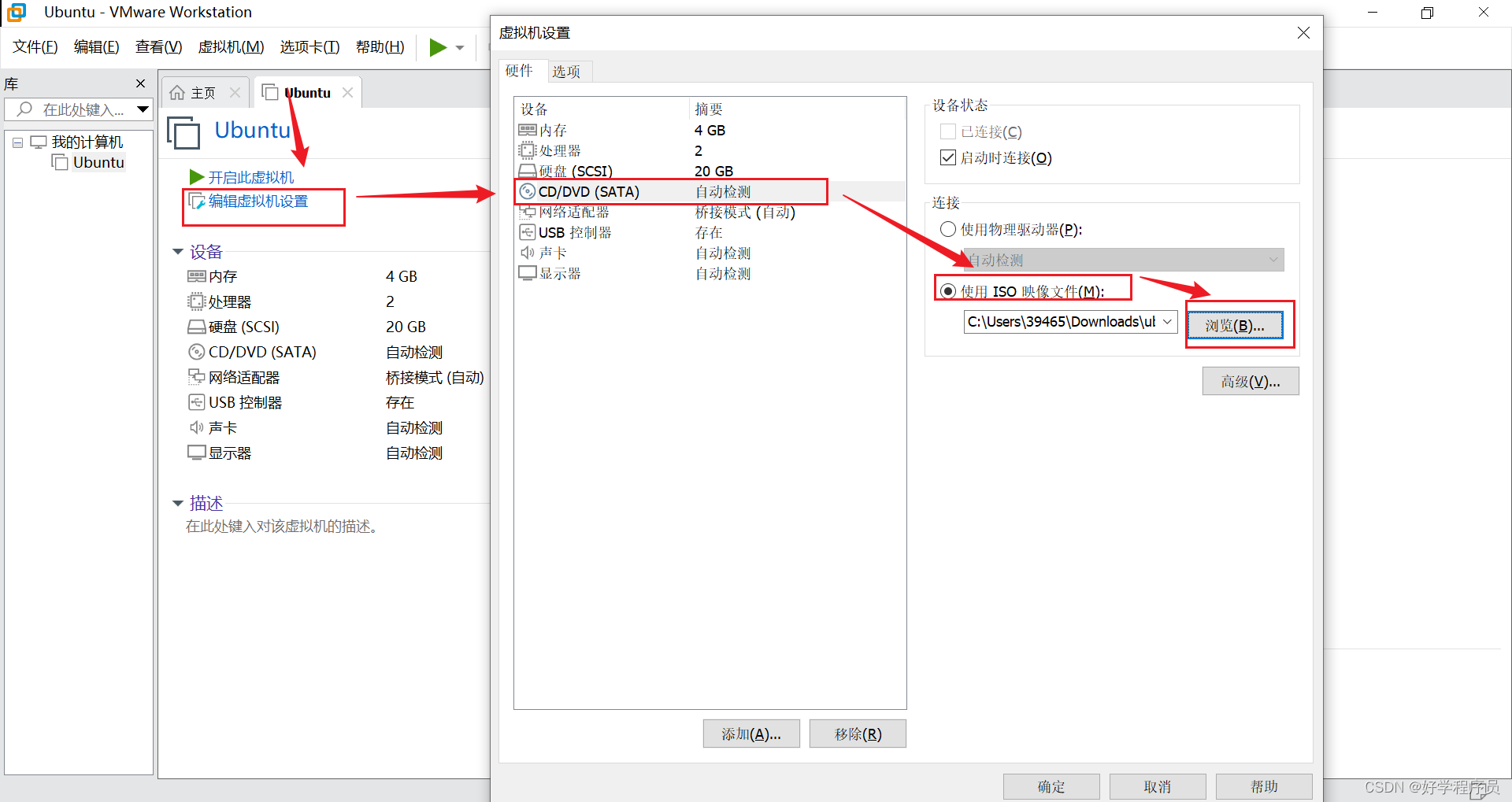
Task: Click 硬盘 (SCSI) disk icon in main window
Action: pyautogui.click(x=196, y=327)
